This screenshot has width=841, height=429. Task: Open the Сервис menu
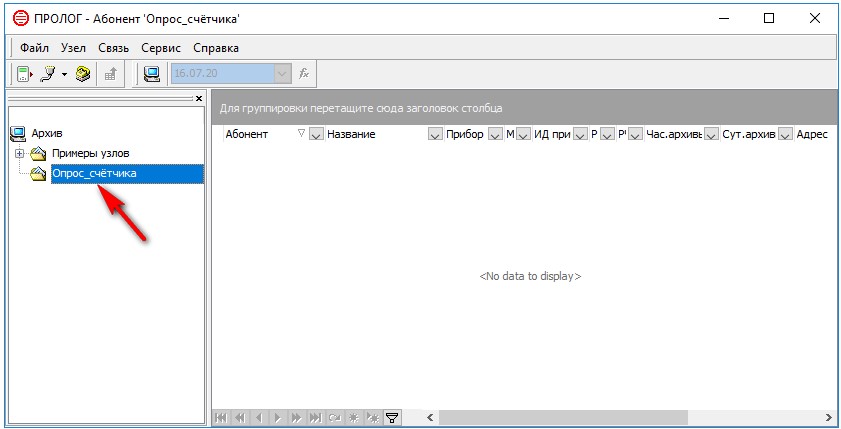tap(161, 47)
